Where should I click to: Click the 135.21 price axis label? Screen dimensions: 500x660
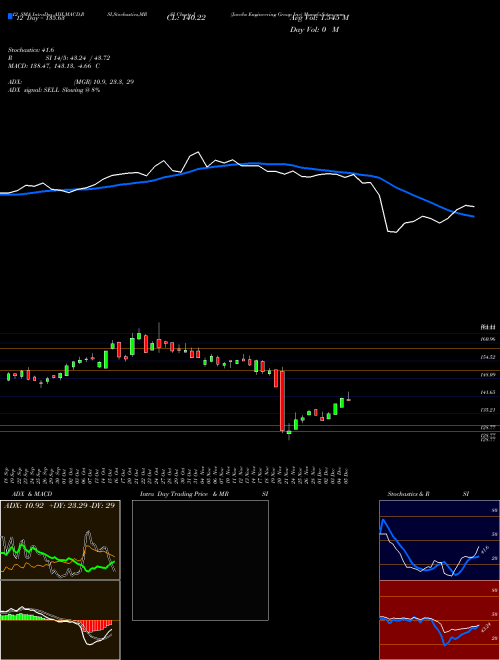point(488,410)
